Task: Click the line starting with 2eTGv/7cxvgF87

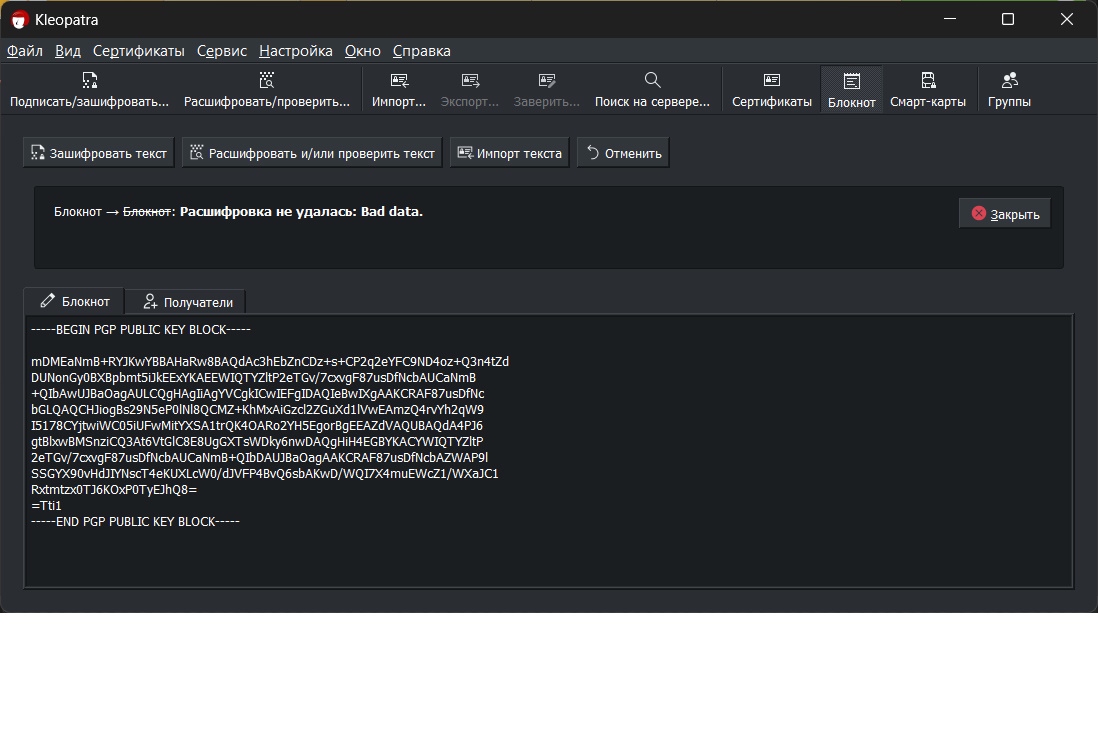Action: pos(259,458)
